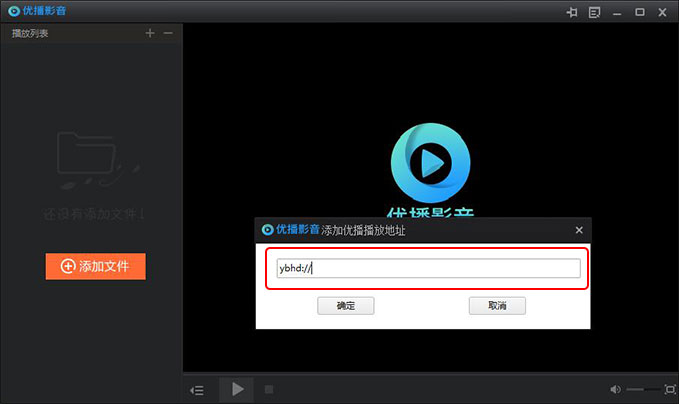The width and height of the screenshot is (679, 404).
Task: Click the 播放列表 panel header
Action: click(x=30, y=33)
